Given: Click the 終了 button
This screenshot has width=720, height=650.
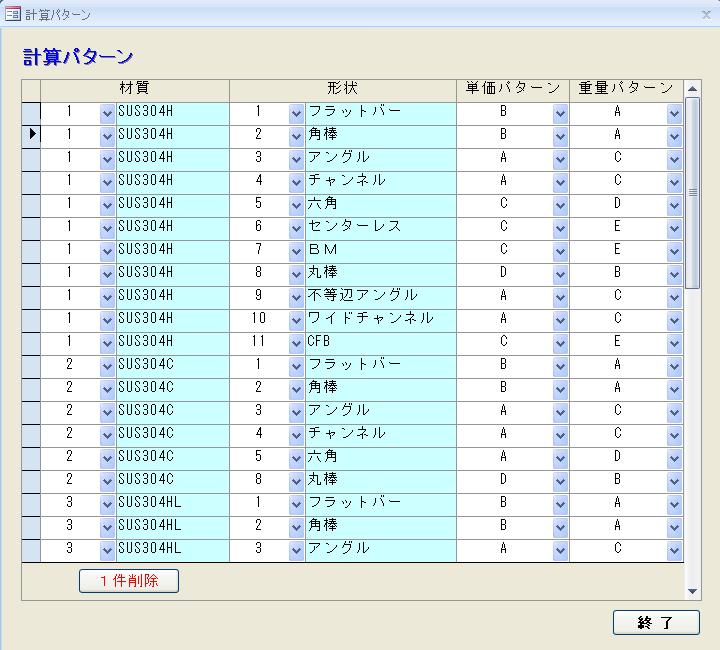Looking at the screenshot, I should (656, 622).
